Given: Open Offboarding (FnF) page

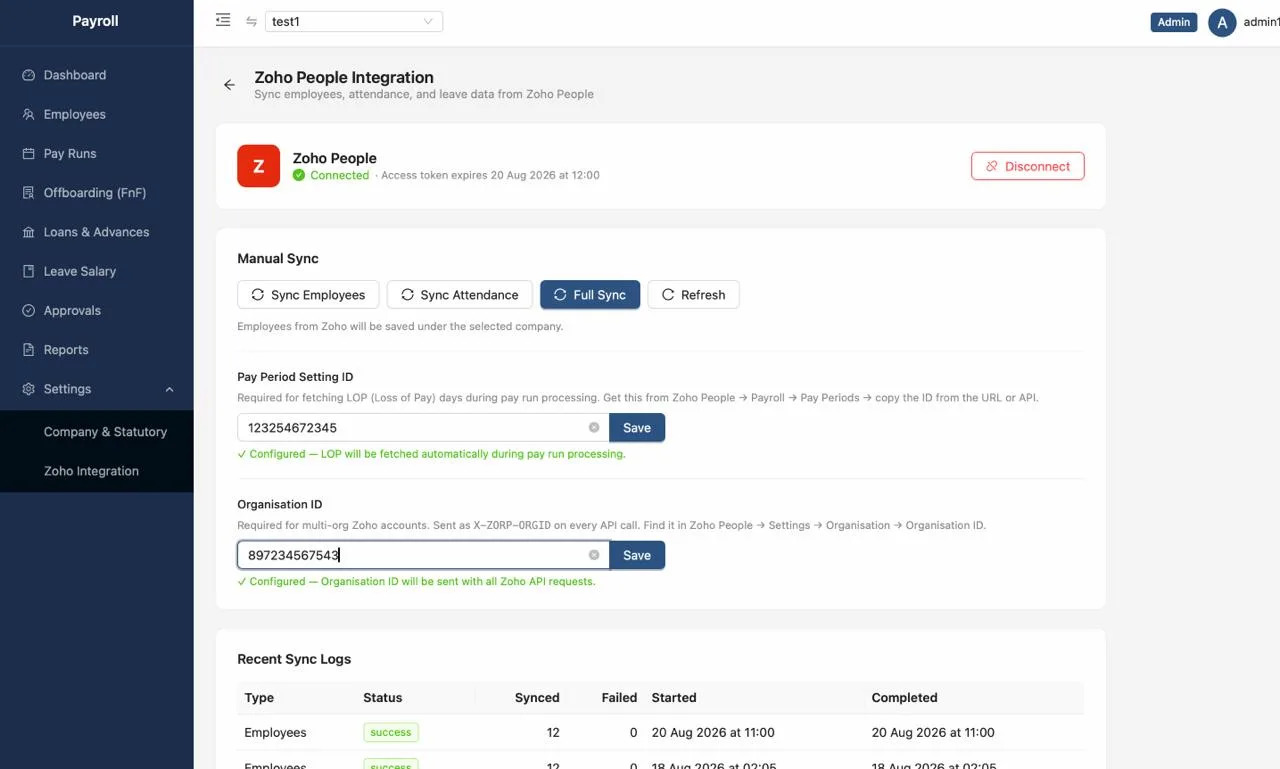Looking at the screenshot, I should tap(96, 192).
